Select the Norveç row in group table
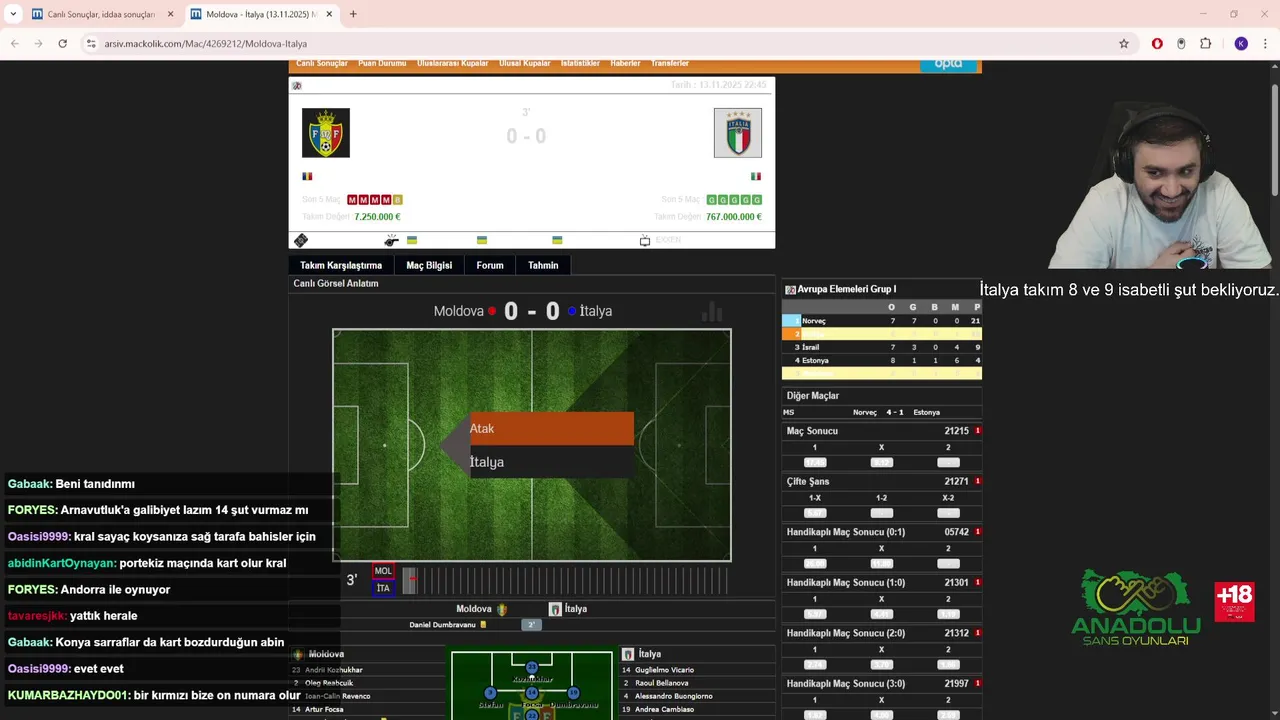Image resolution: width=1280 pixels, height=720 pixels. coord(882,321)
